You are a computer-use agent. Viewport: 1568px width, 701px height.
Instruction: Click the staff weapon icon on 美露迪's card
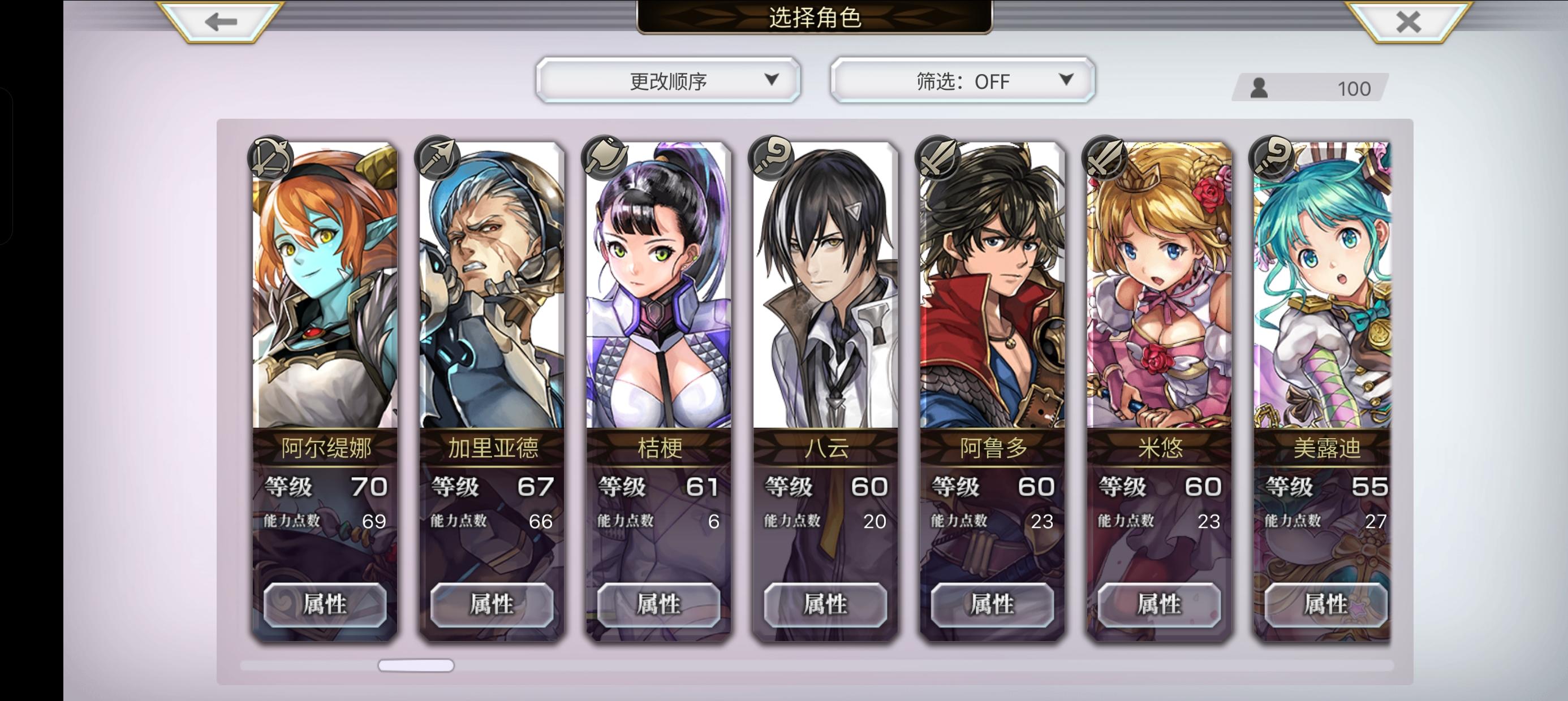click(x=1272, y=157)
